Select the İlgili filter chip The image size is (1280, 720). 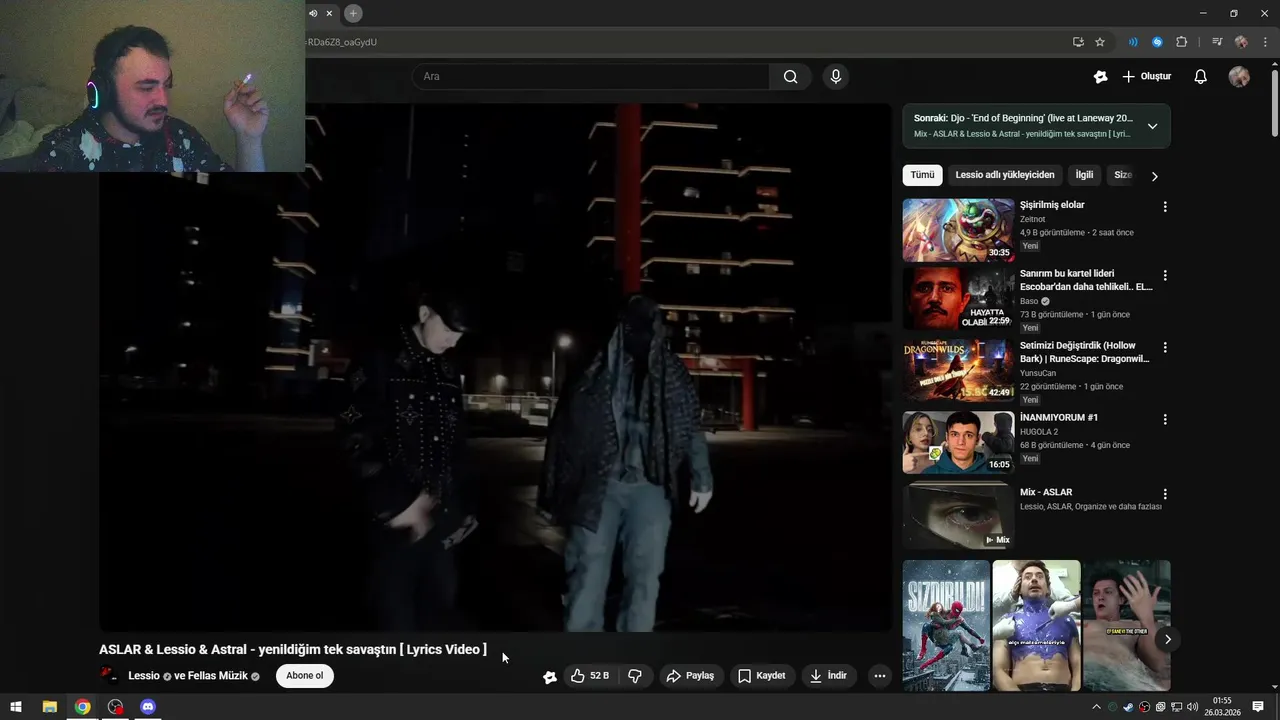pyautogui.click(x=1084, y=175)
